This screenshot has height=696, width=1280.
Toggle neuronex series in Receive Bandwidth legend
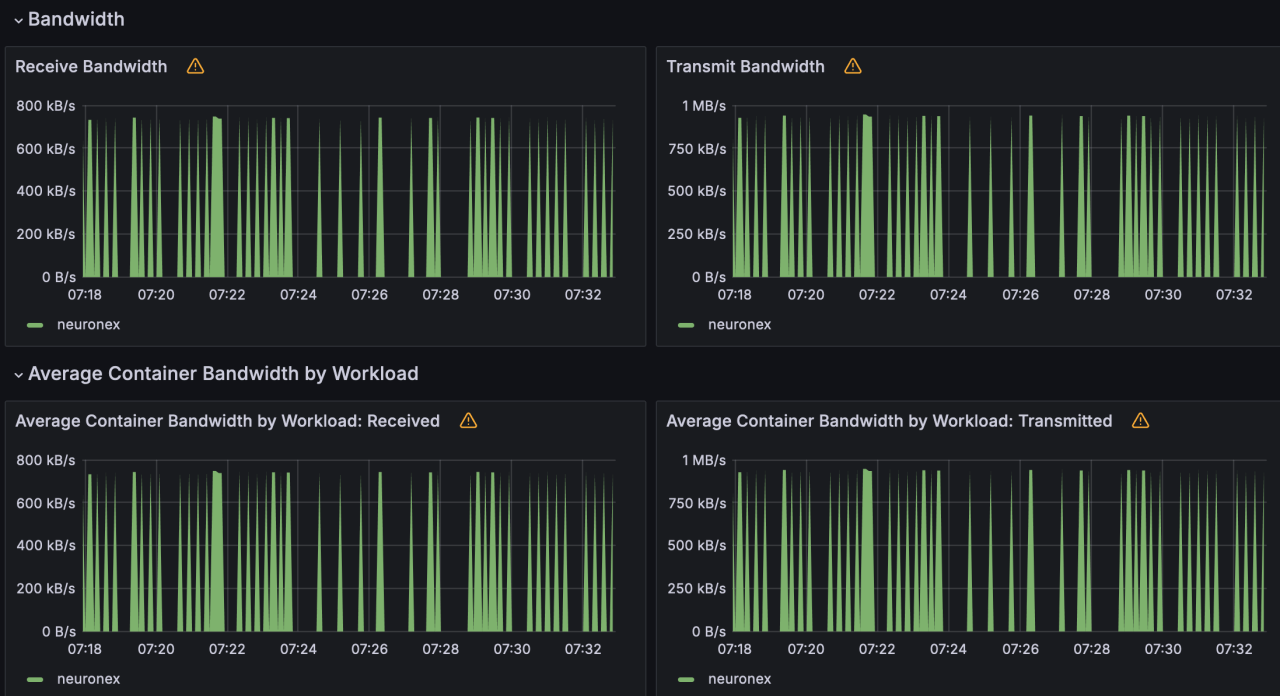pos(88,324)
